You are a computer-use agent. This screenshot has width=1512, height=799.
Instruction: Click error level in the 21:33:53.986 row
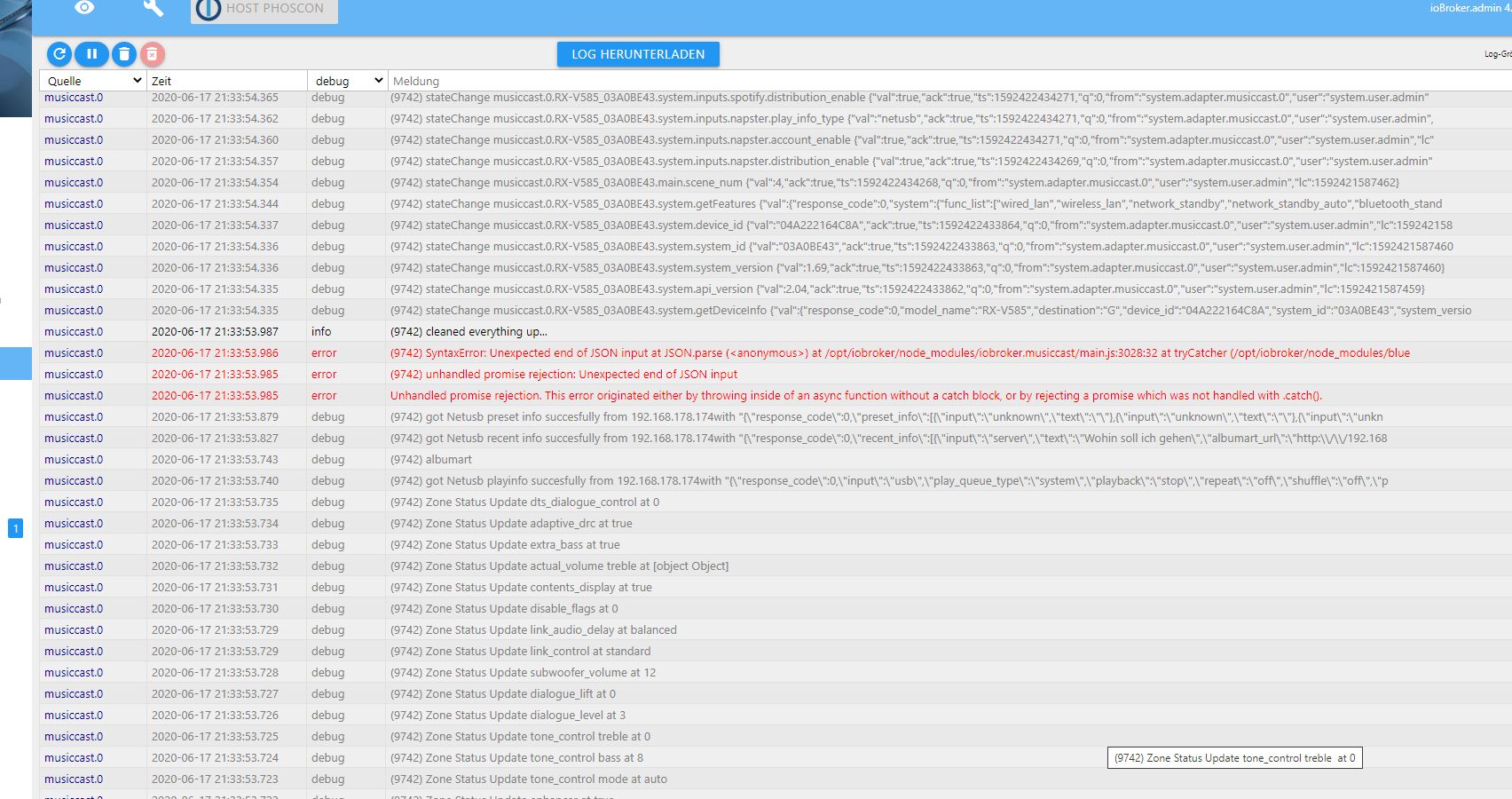324,353
